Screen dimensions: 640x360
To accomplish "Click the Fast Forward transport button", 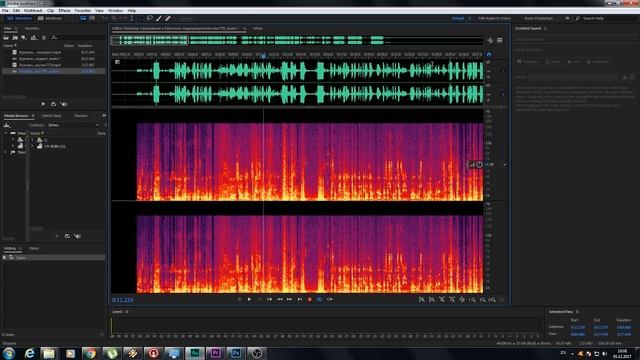I will click(x=289, y=300).
